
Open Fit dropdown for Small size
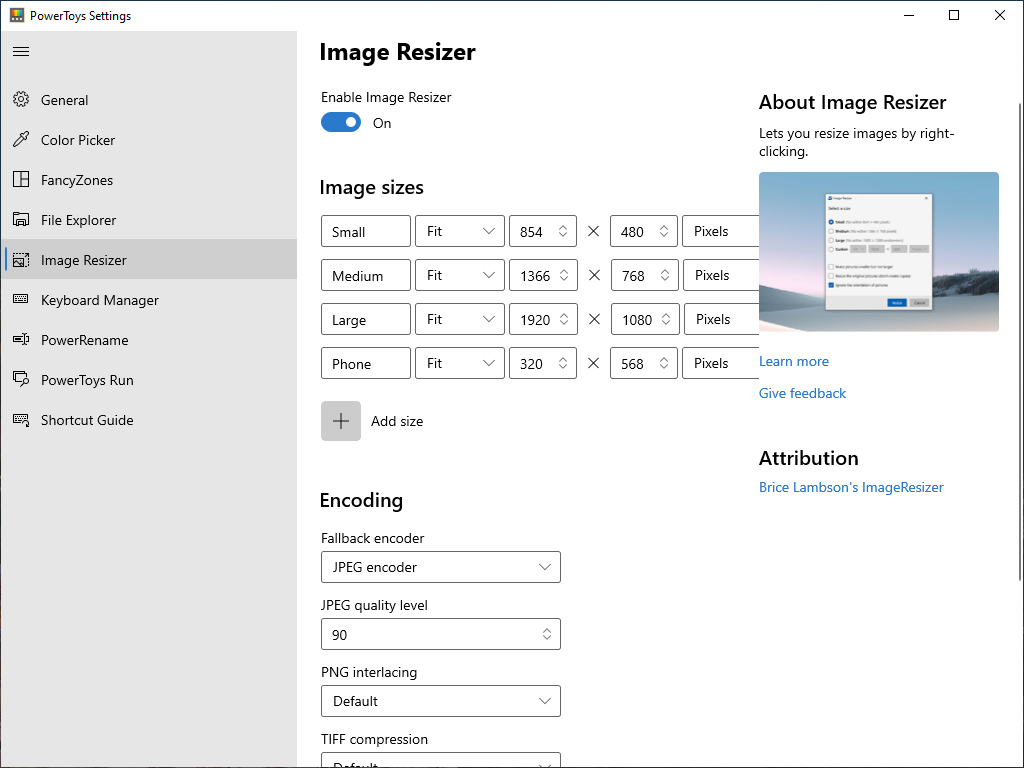[x=460, y=231]
